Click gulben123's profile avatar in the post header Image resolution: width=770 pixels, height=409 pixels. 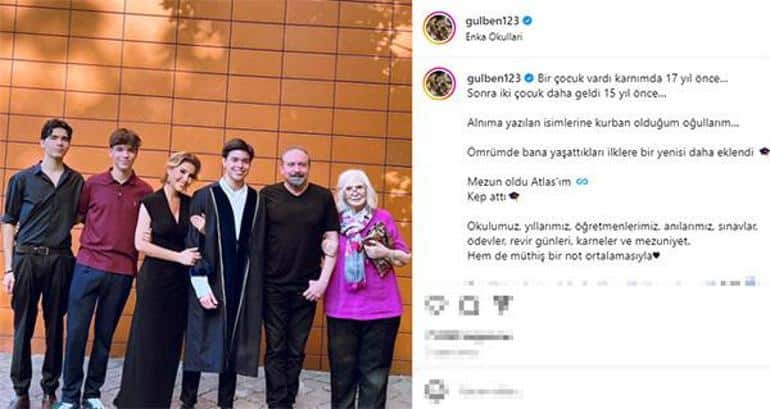point(439,27)
